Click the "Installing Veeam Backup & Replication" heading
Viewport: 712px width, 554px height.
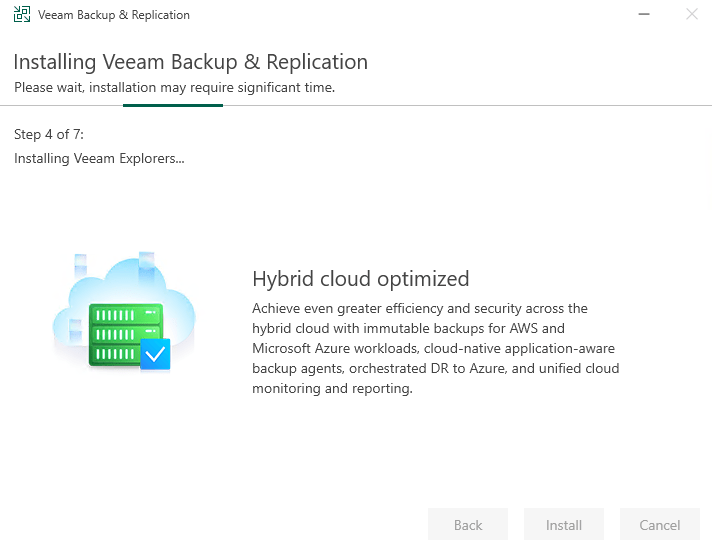(x=191, y=62)
